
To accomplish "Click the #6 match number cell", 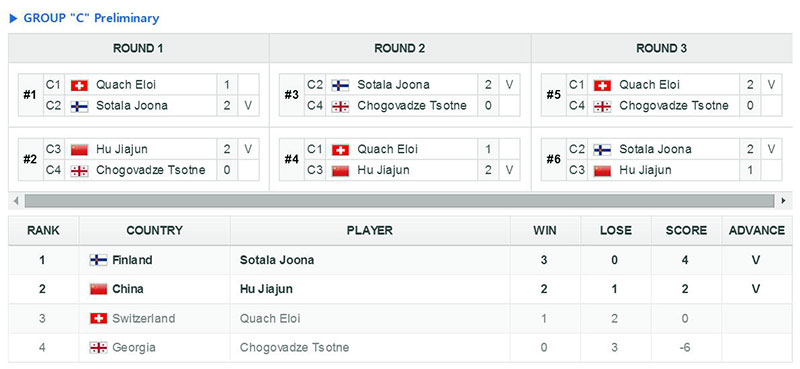I will 554,160.
